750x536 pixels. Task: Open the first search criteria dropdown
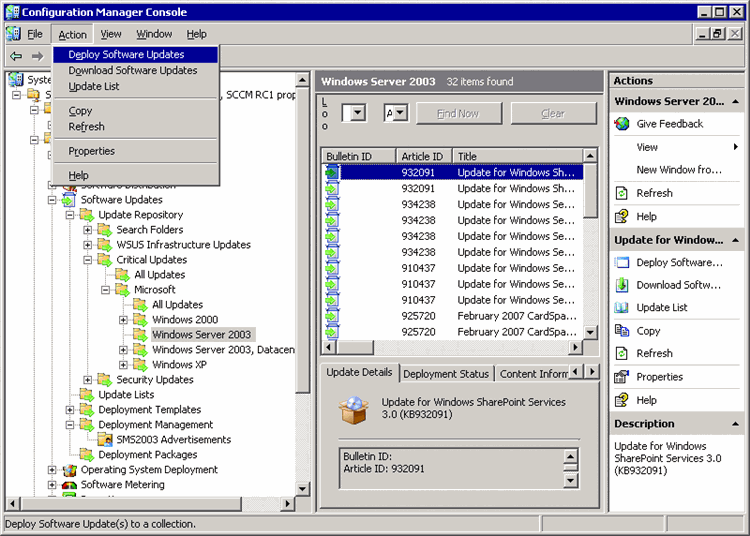(357, 113)
